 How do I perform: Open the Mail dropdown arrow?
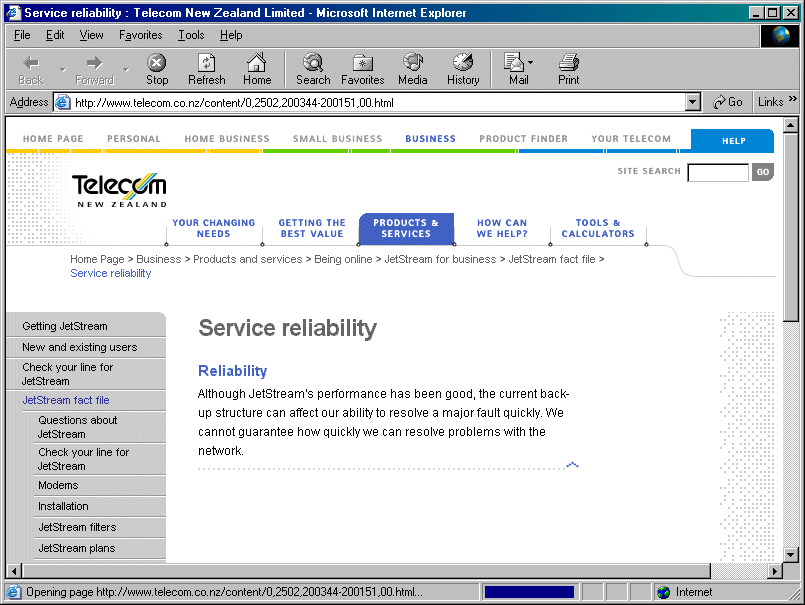point(531,63)
